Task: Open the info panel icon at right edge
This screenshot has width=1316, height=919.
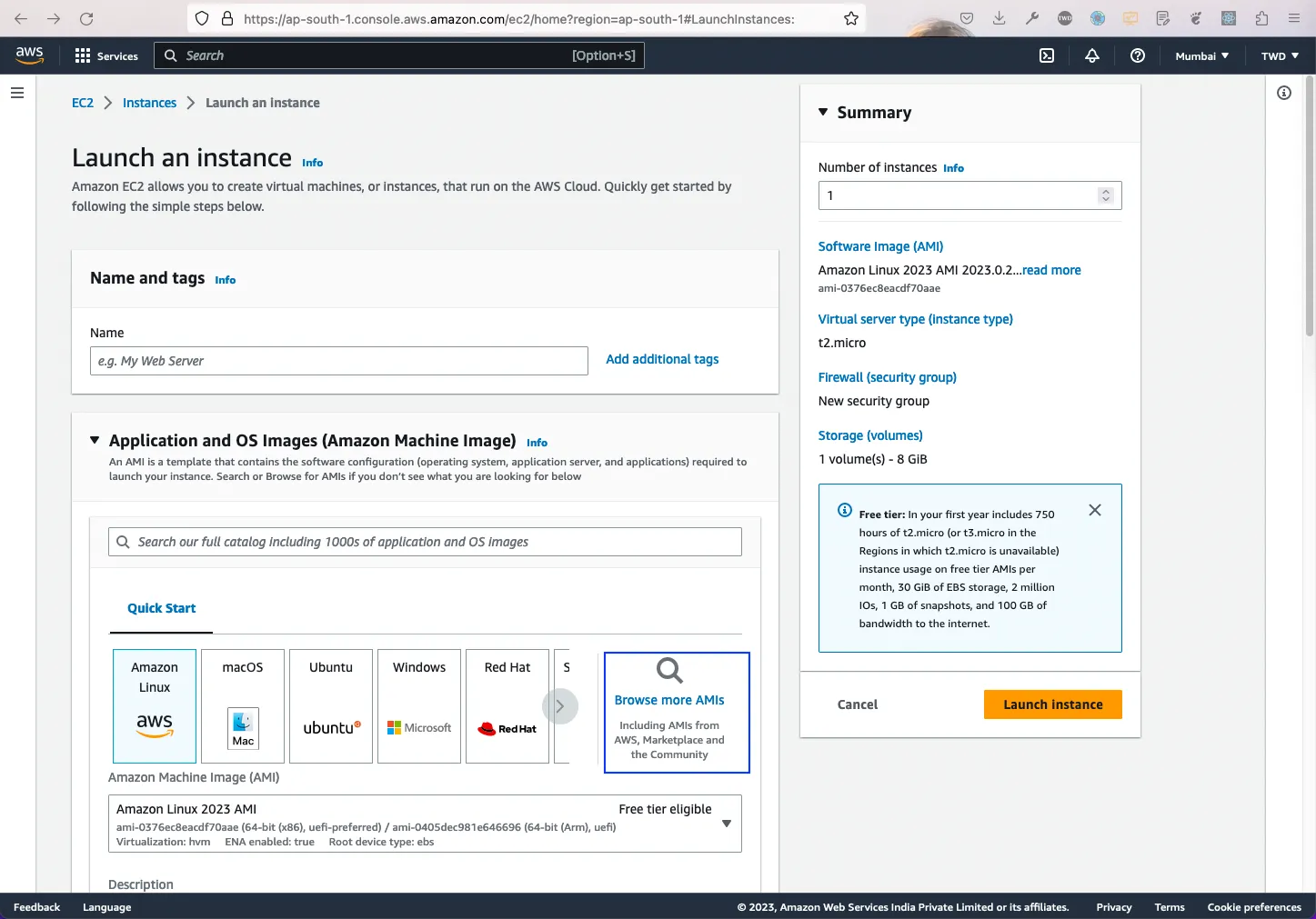Action: [1284, 93]
